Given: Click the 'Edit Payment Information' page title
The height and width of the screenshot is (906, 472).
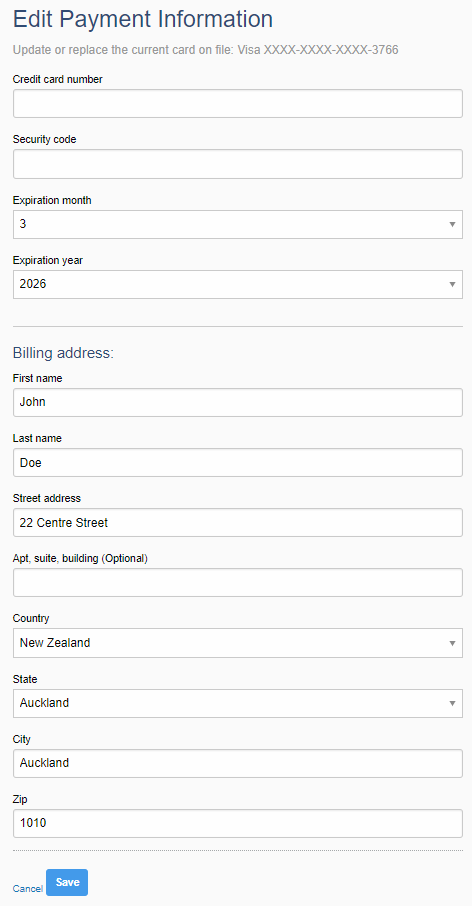Looking at the screenshot, I should [143, 20].
